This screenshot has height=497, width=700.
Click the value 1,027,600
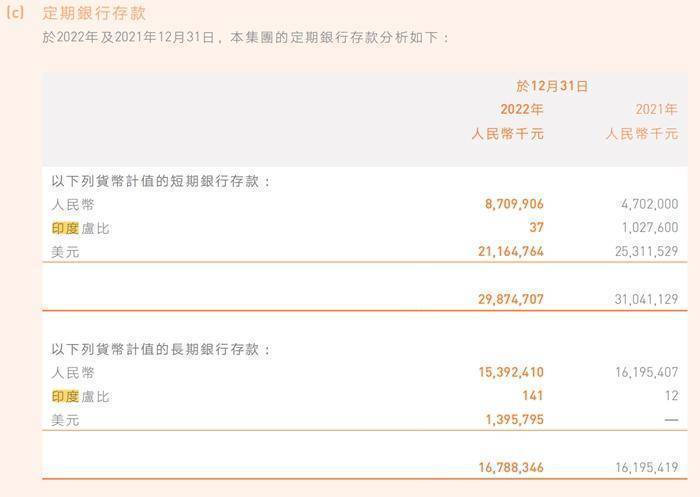650,227
